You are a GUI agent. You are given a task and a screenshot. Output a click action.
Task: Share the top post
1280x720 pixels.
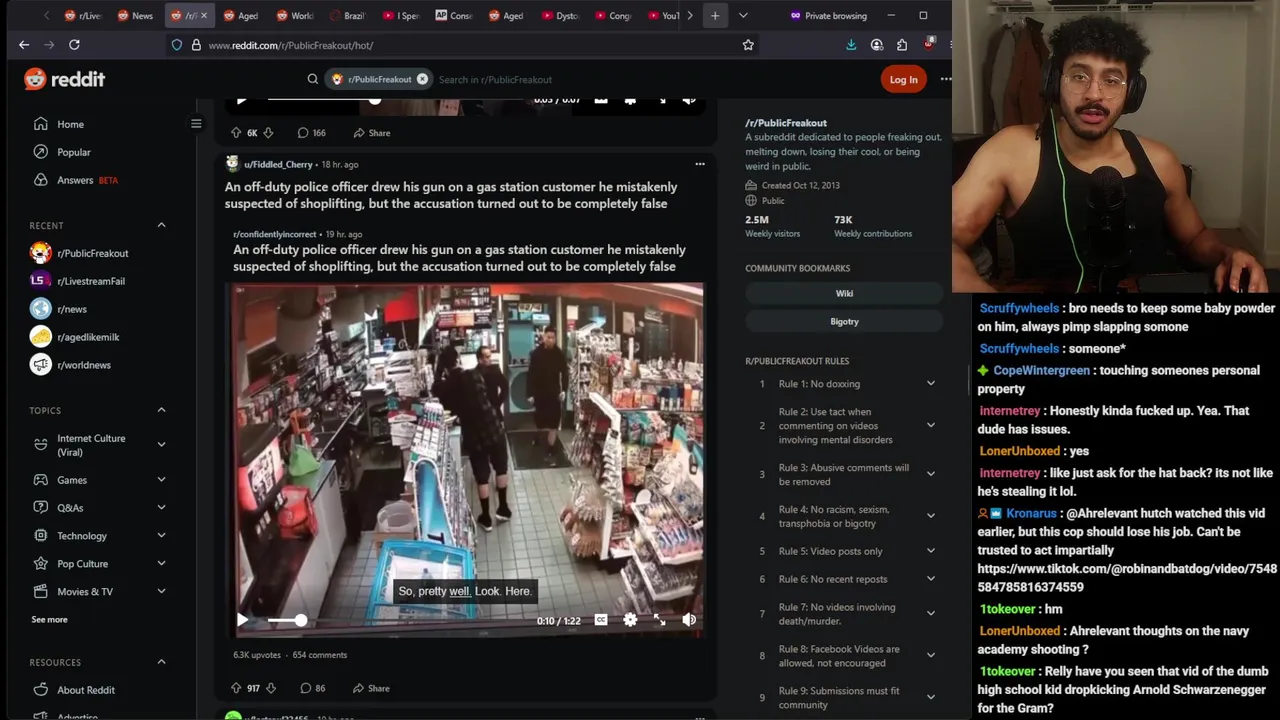372,132
